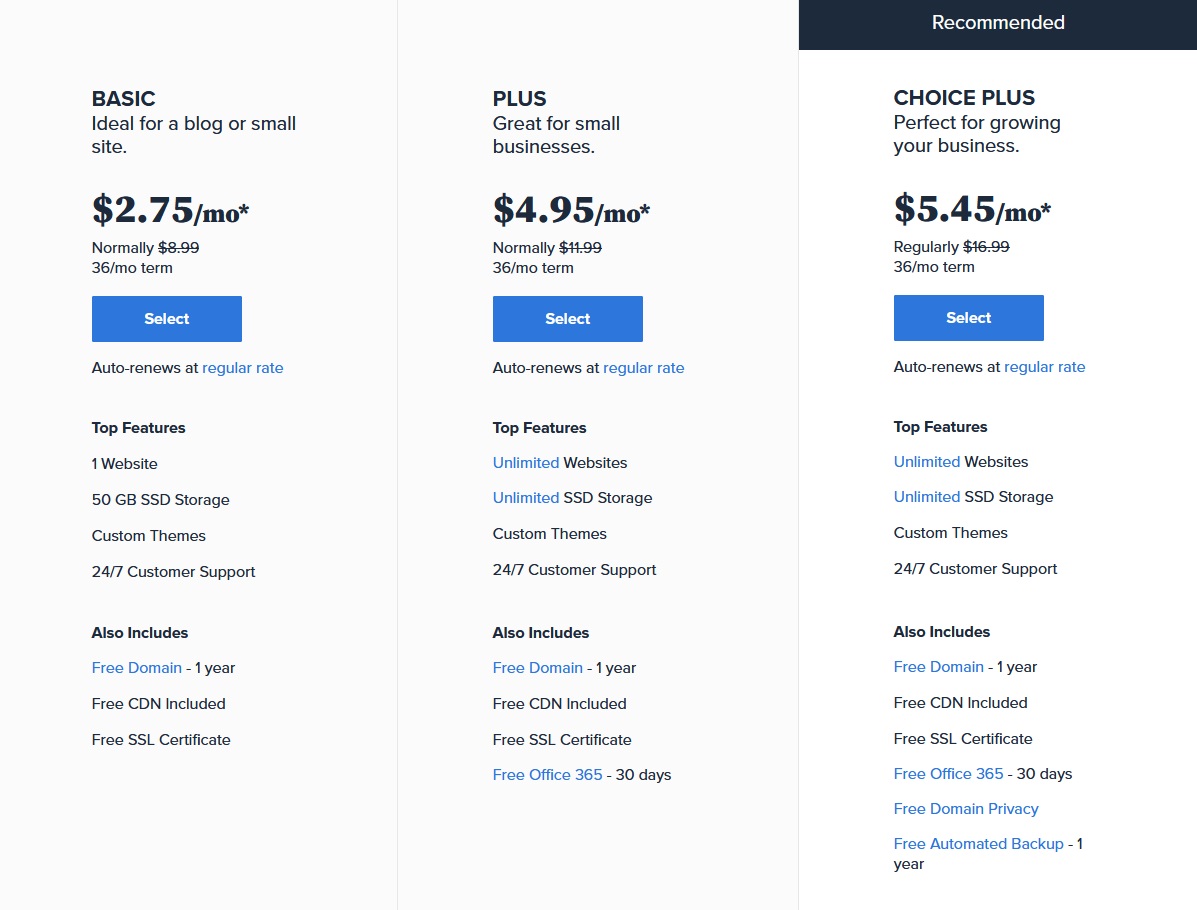Click Unlimited Websites link in Choice Plus plan
1197x910 pixels.
point(926,462)
